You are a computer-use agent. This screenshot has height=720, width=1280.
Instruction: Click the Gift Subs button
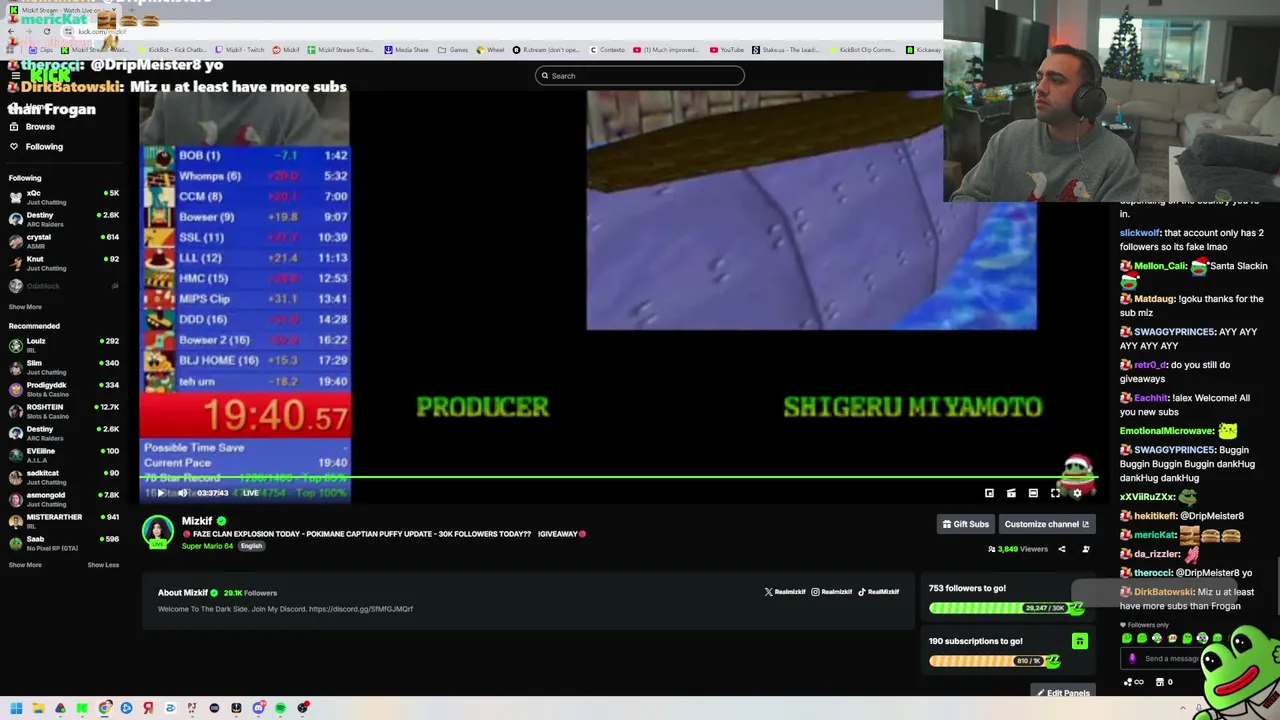(x=965, y=524)
